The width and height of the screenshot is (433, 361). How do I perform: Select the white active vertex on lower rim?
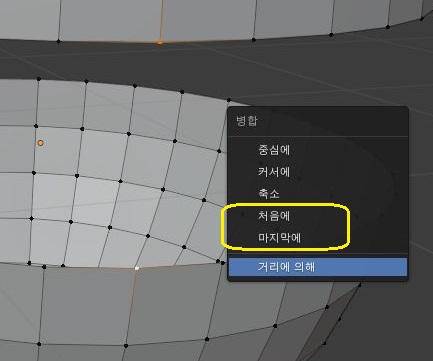click(x=137, y=268)
